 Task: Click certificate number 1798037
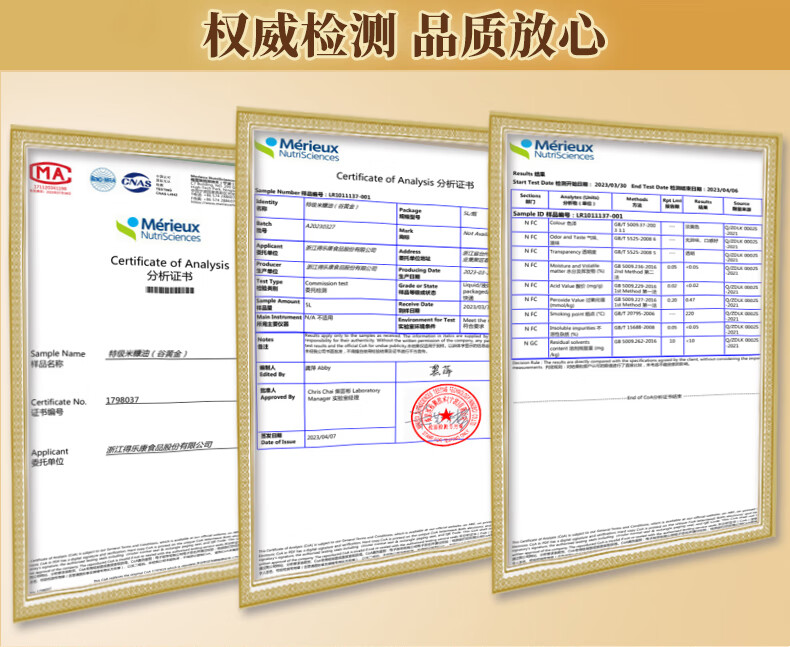(122, 400)
